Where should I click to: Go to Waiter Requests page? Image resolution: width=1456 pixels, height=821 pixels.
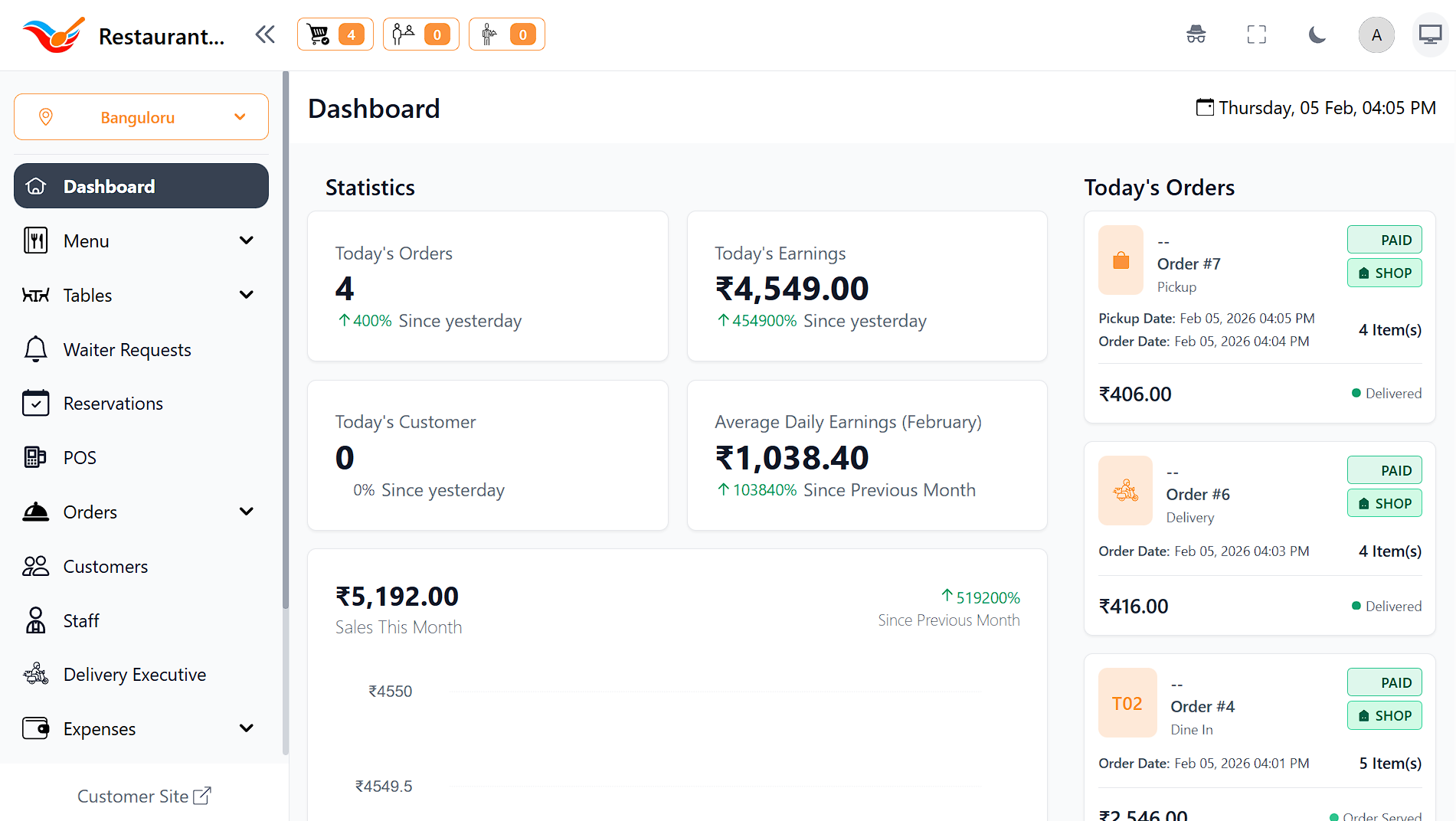(x=127, y=350)
